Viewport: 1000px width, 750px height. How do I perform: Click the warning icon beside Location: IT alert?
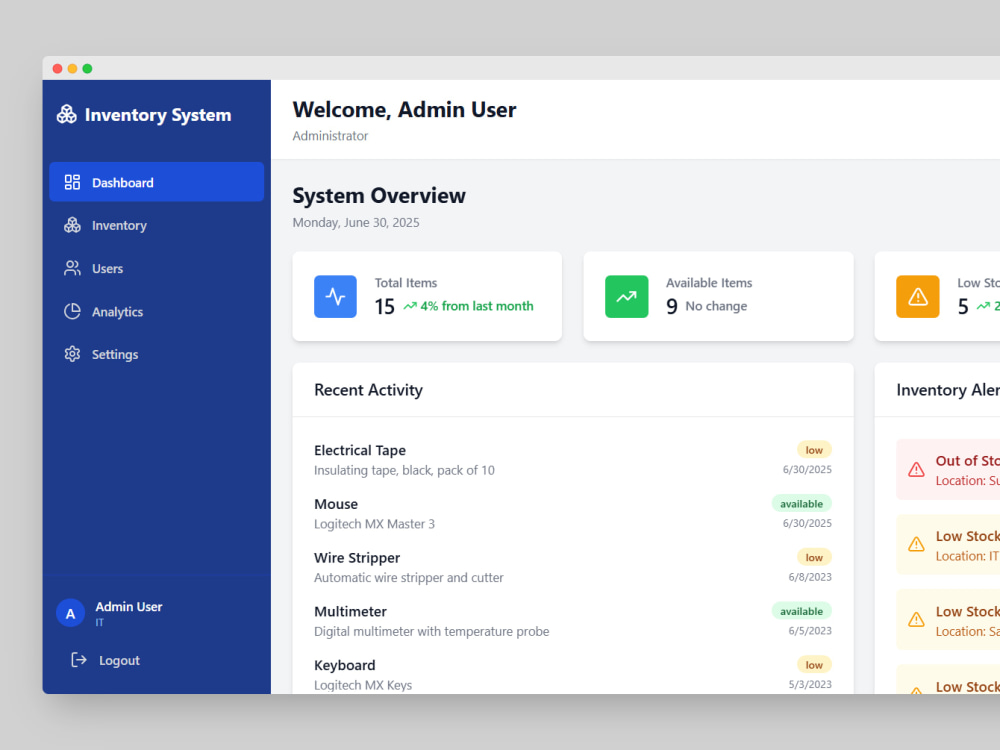point(916,544)
